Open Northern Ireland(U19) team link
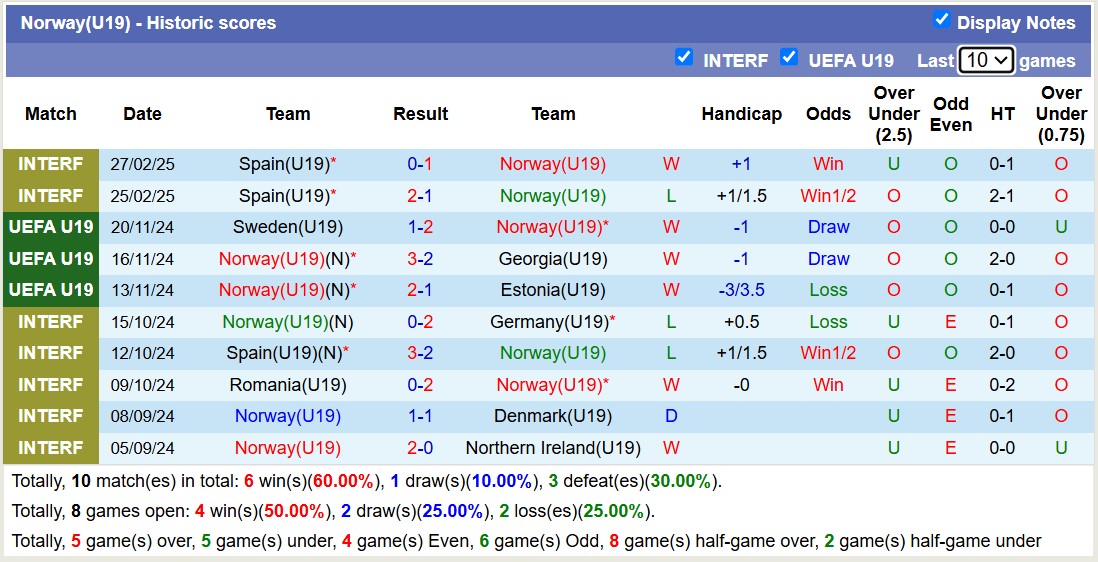The width and height of the screenshot is (1098, 562). pos(553,448)
